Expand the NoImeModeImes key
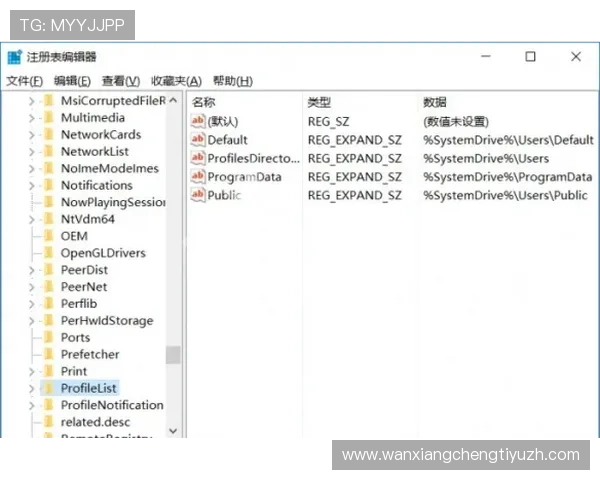This screenshot has height=480, width=600. coord(32,169)
